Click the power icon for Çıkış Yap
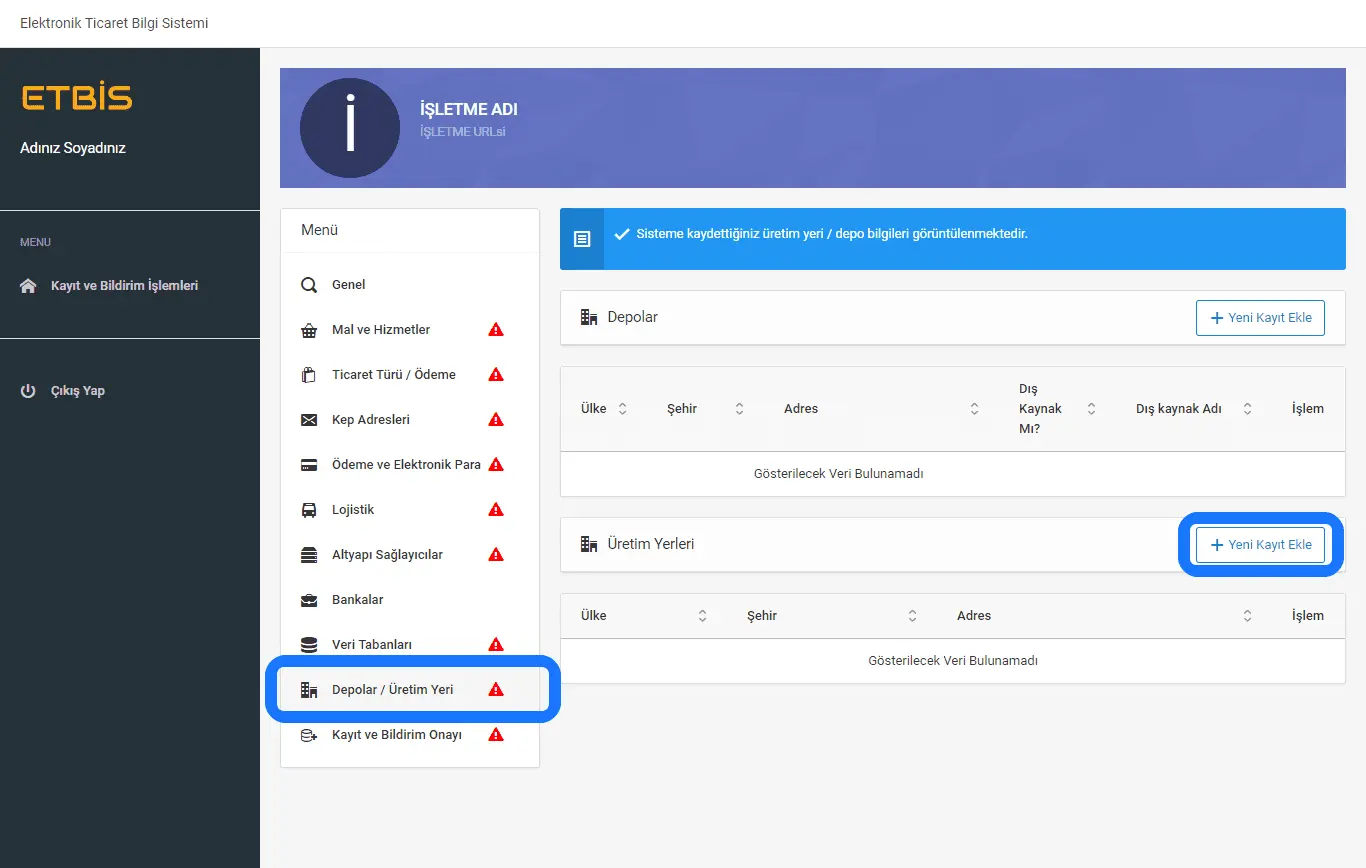This screenshot has width=1366, height=868. tap(28, 391)
